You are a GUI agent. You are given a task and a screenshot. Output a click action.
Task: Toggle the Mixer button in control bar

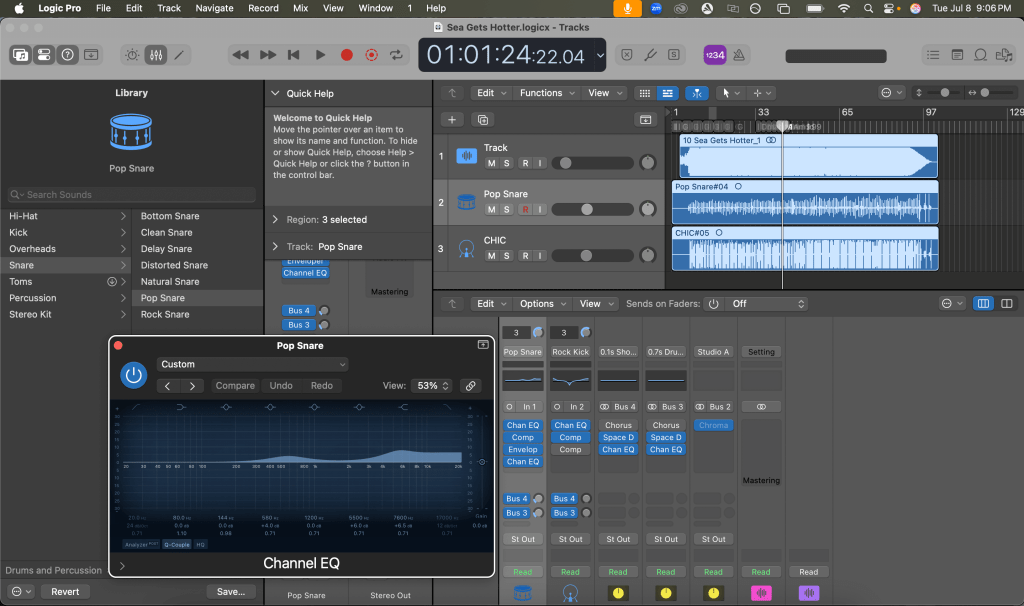pos(156,55)
